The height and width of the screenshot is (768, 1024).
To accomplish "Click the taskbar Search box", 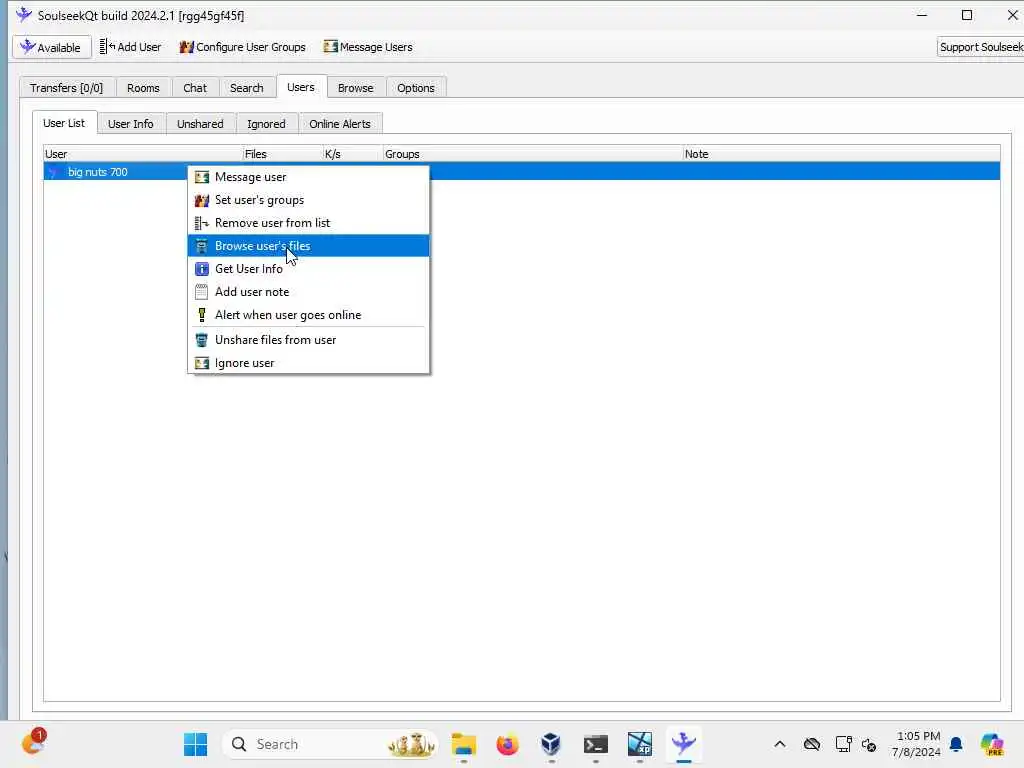I will point(330,744).
